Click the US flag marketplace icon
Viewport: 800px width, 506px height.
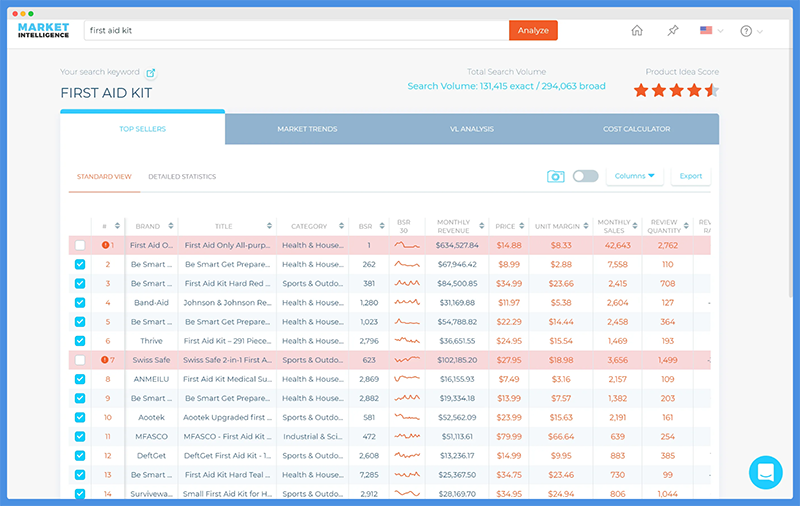(706, 31)
